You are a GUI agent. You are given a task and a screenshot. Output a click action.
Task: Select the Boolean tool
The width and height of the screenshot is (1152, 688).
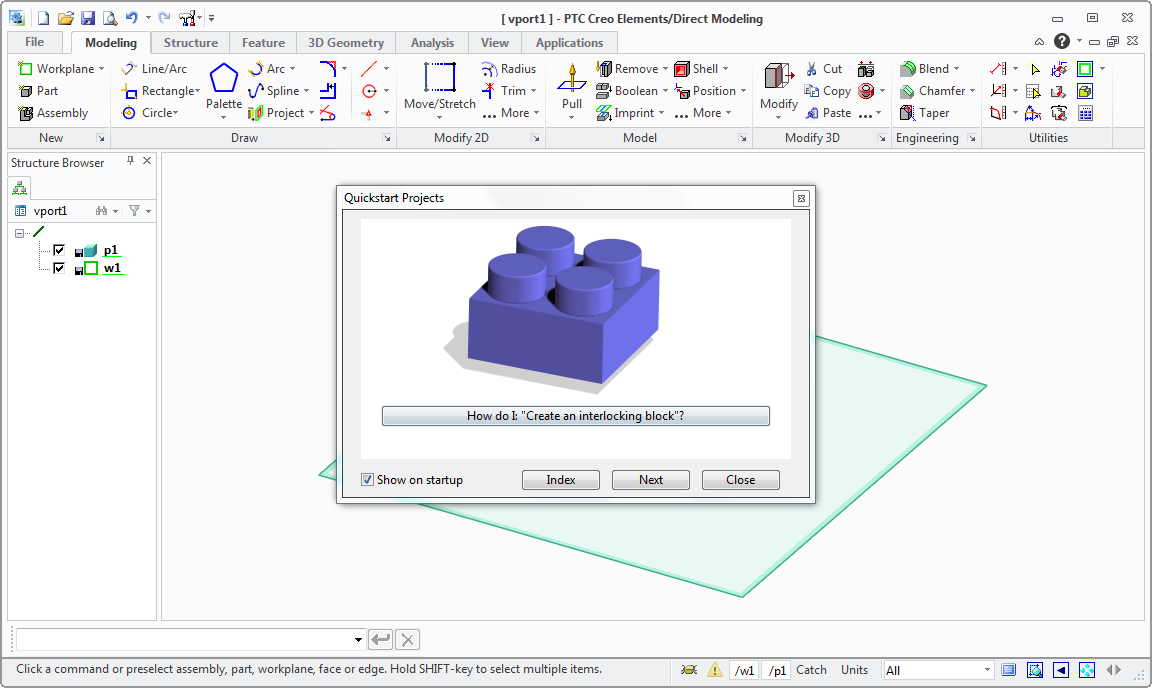627,90
